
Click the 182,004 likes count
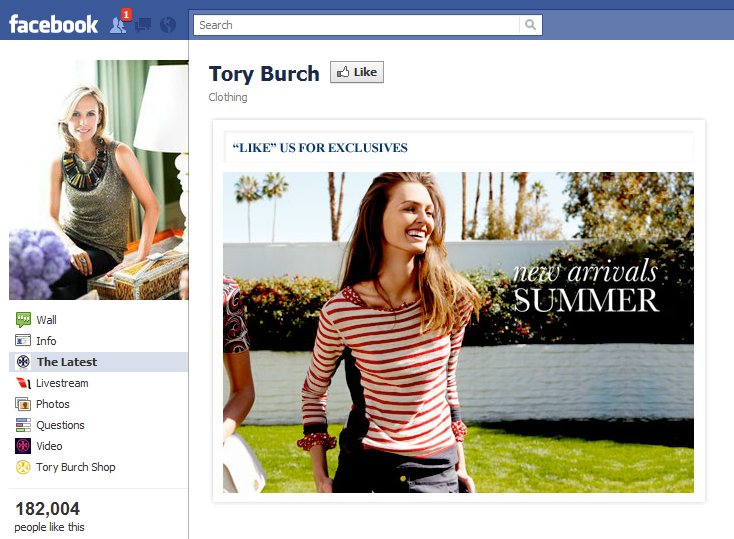tap(47, 509)
